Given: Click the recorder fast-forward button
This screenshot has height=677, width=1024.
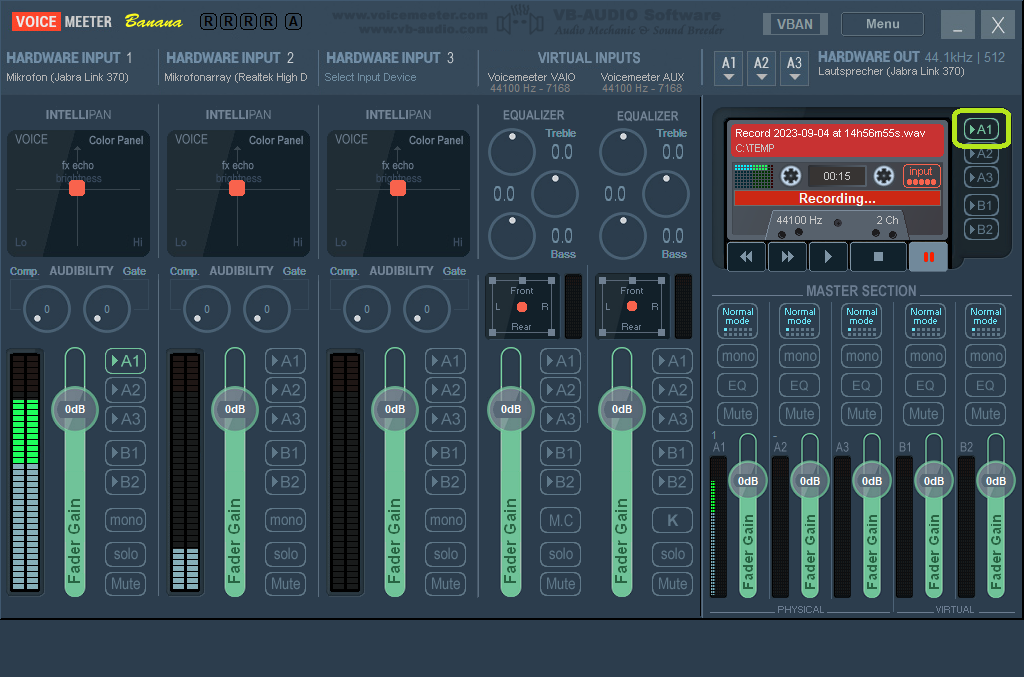Looking at the screenshot, I should tap(787, 257).
